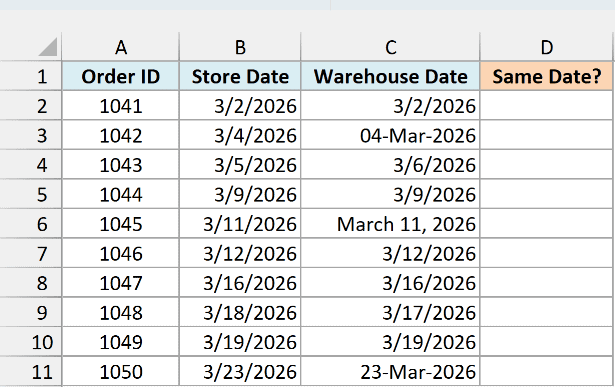The width and height of the screenshot is (615, 387).
Task: Select row 3 header
Action: (x=31, y=135)
